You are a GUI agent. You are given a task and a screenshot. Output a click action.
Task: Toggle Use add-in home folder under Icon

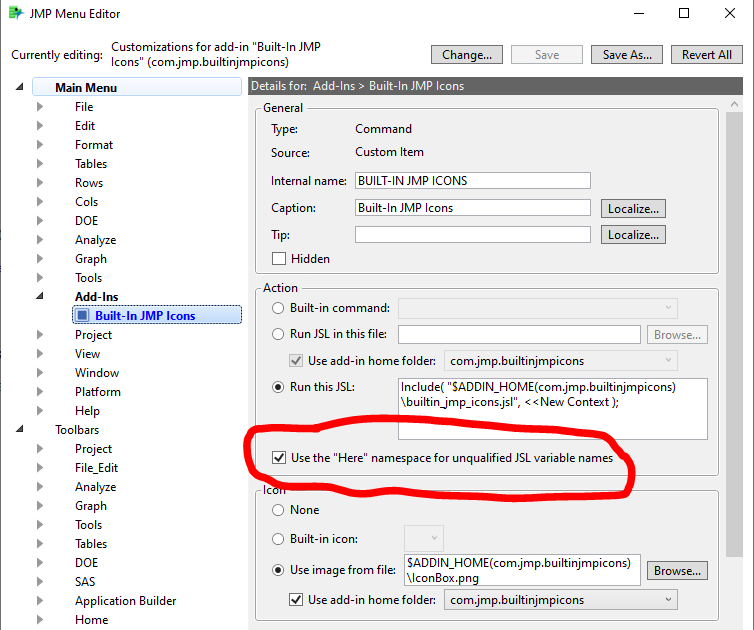296,600
